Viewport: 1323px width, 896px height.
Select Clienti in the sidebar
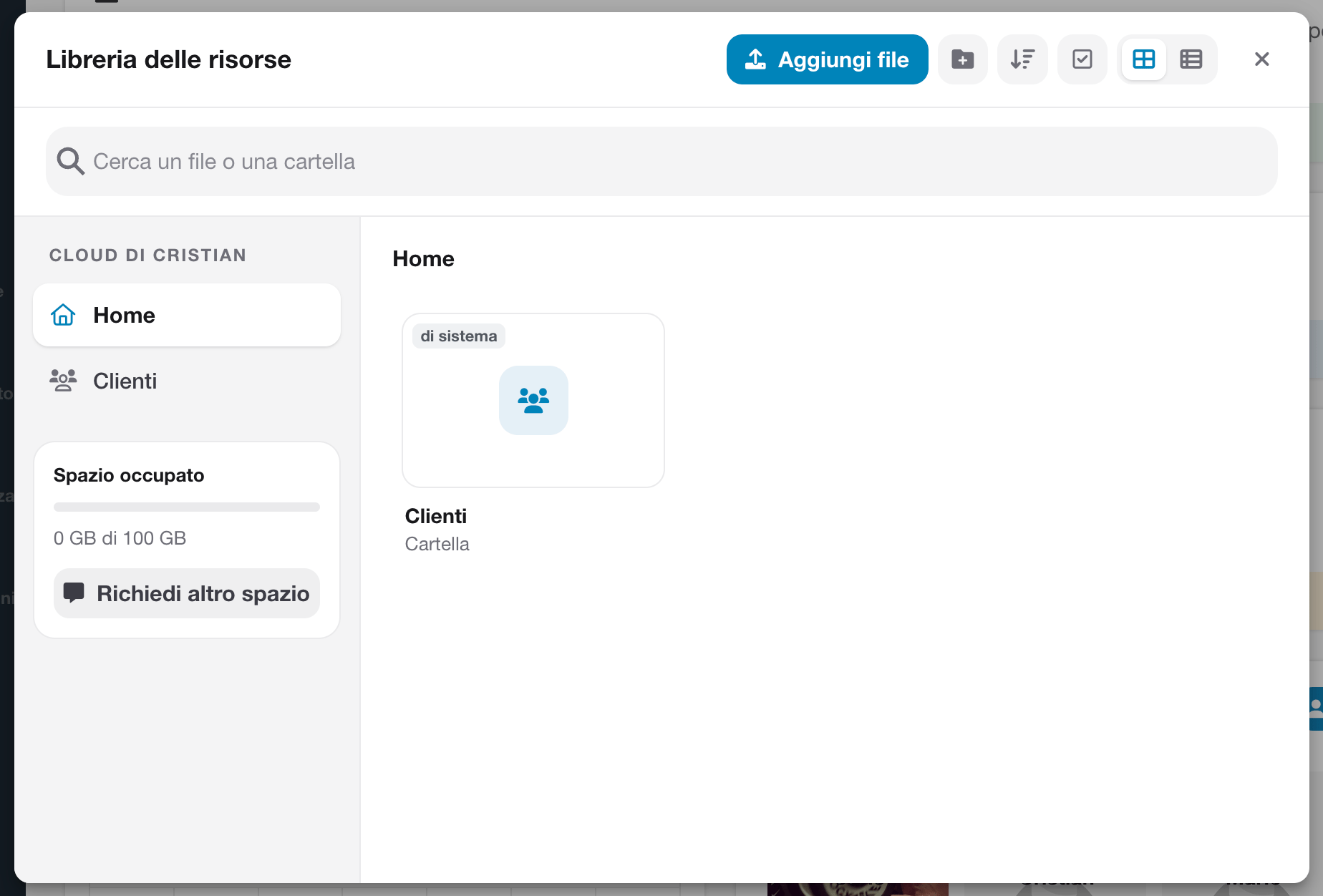coord(187,381)
